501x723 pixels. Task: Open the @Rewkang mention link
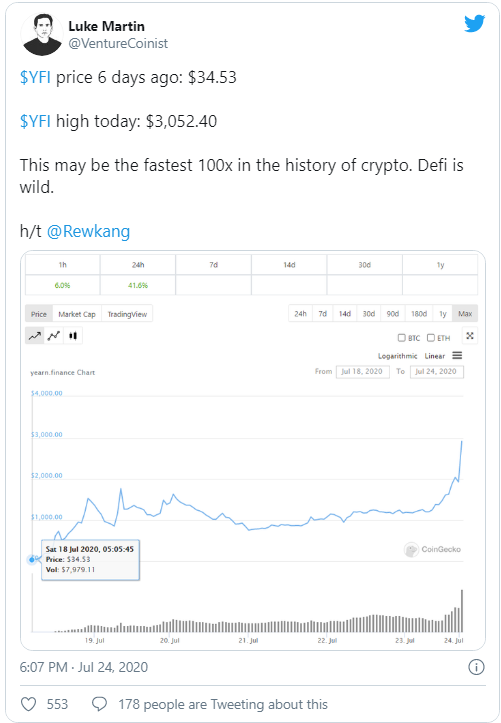point(88,231)
